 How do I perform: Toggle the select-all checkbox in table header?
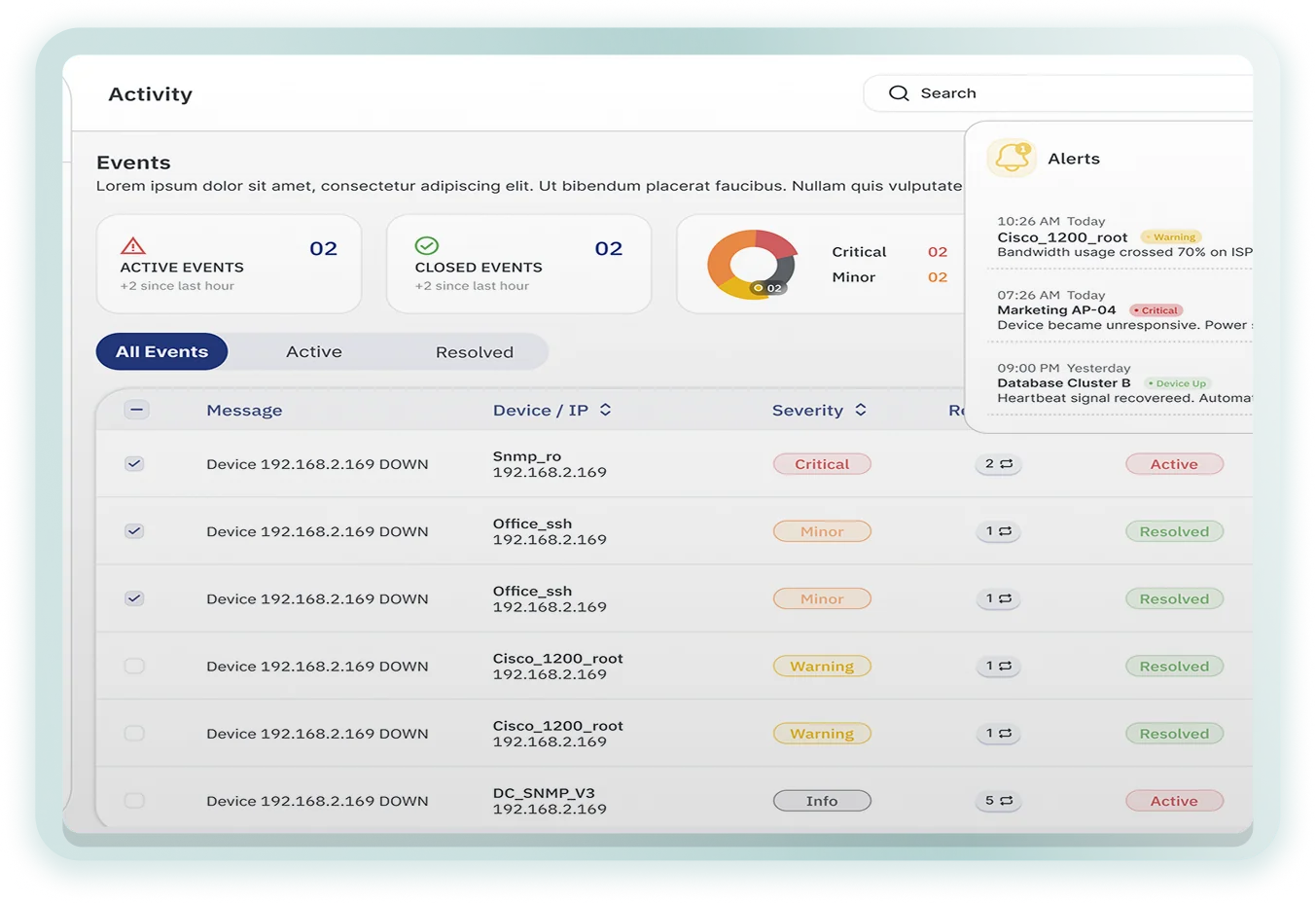137,410
